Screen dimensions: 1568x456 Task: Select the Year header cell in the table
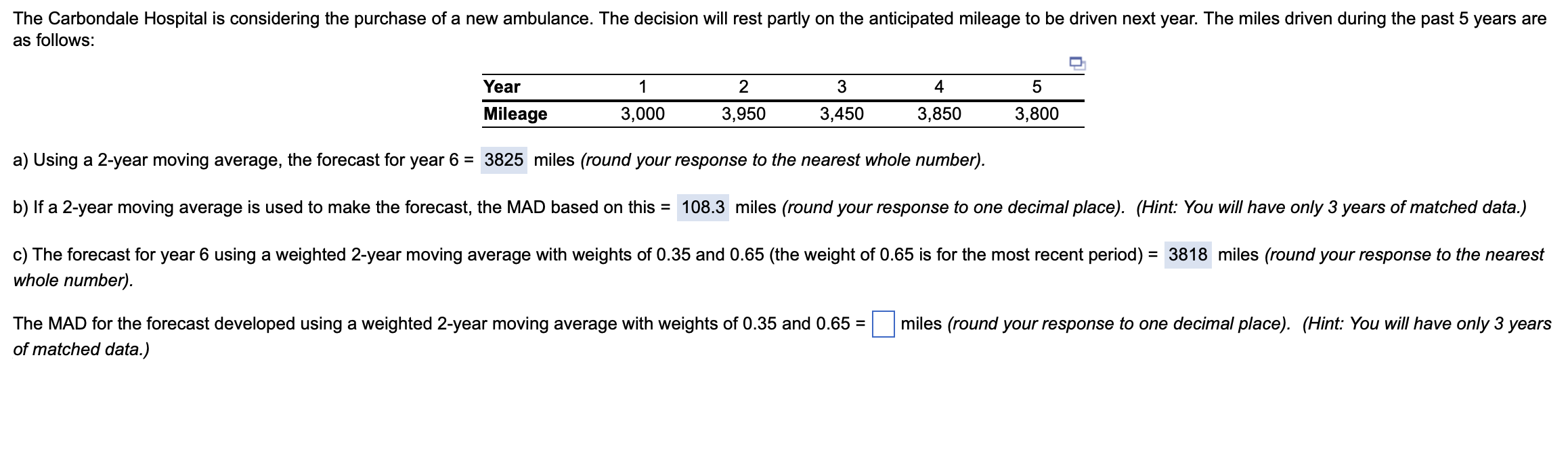(500, 87)
